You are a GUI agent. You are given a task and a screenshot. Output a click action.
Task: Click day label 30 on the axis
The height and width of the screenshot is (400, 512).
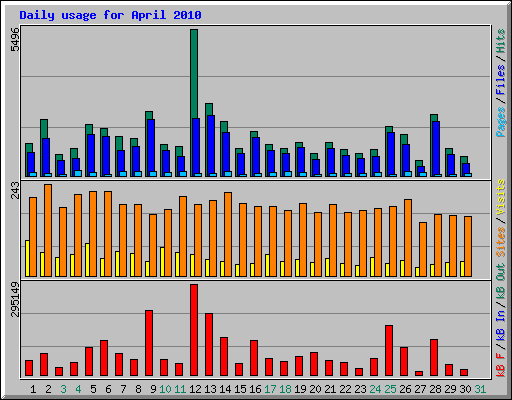click(465, 389)
